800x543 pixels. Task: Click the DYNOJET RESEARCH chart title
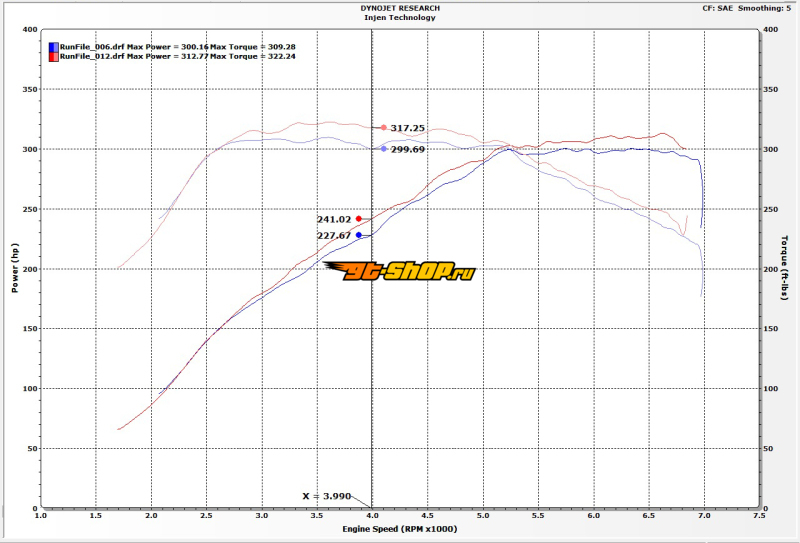400,8
